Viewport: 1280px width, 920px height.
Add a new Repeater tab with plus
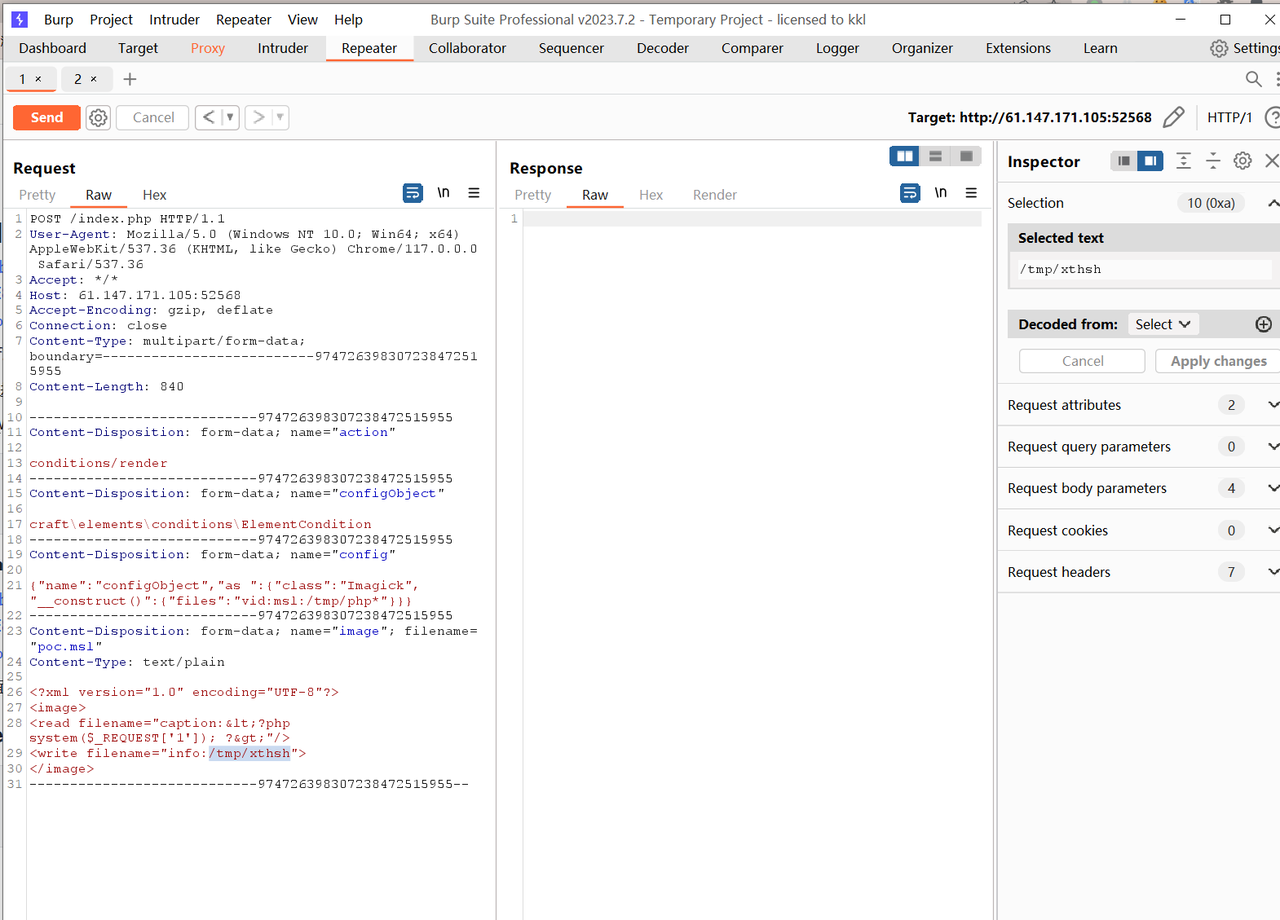(x=129, y=79)
